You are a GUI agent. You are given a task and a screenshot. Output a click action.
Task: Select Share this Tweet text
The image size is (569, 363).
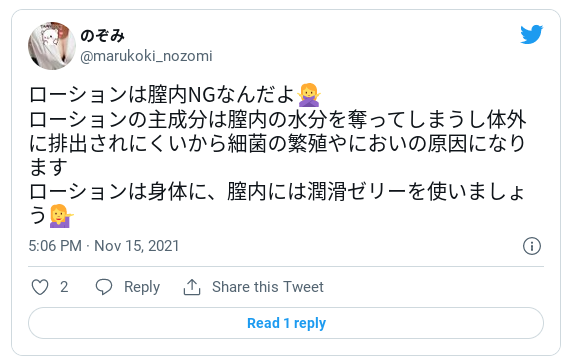pyautogui.click(x=268, y=287)
